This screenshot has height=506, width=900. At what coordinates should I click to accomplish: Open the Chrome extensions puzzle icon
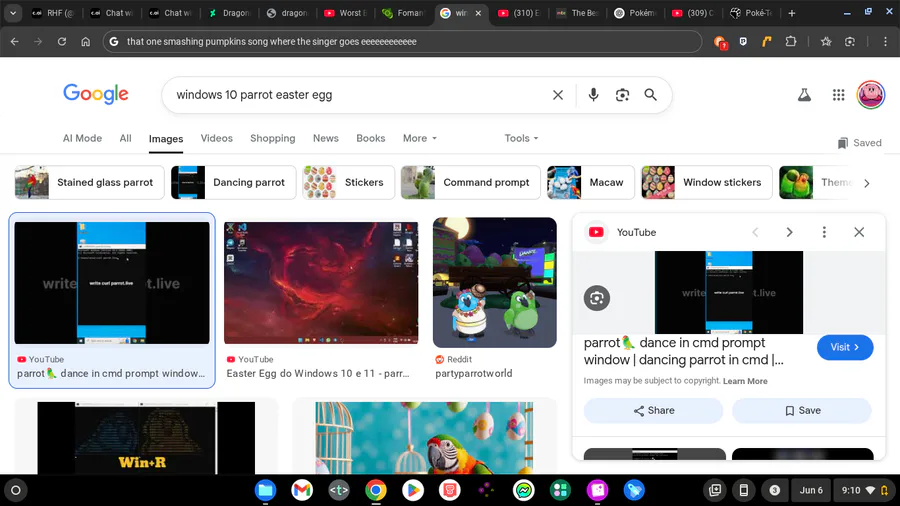pos(791,41)
